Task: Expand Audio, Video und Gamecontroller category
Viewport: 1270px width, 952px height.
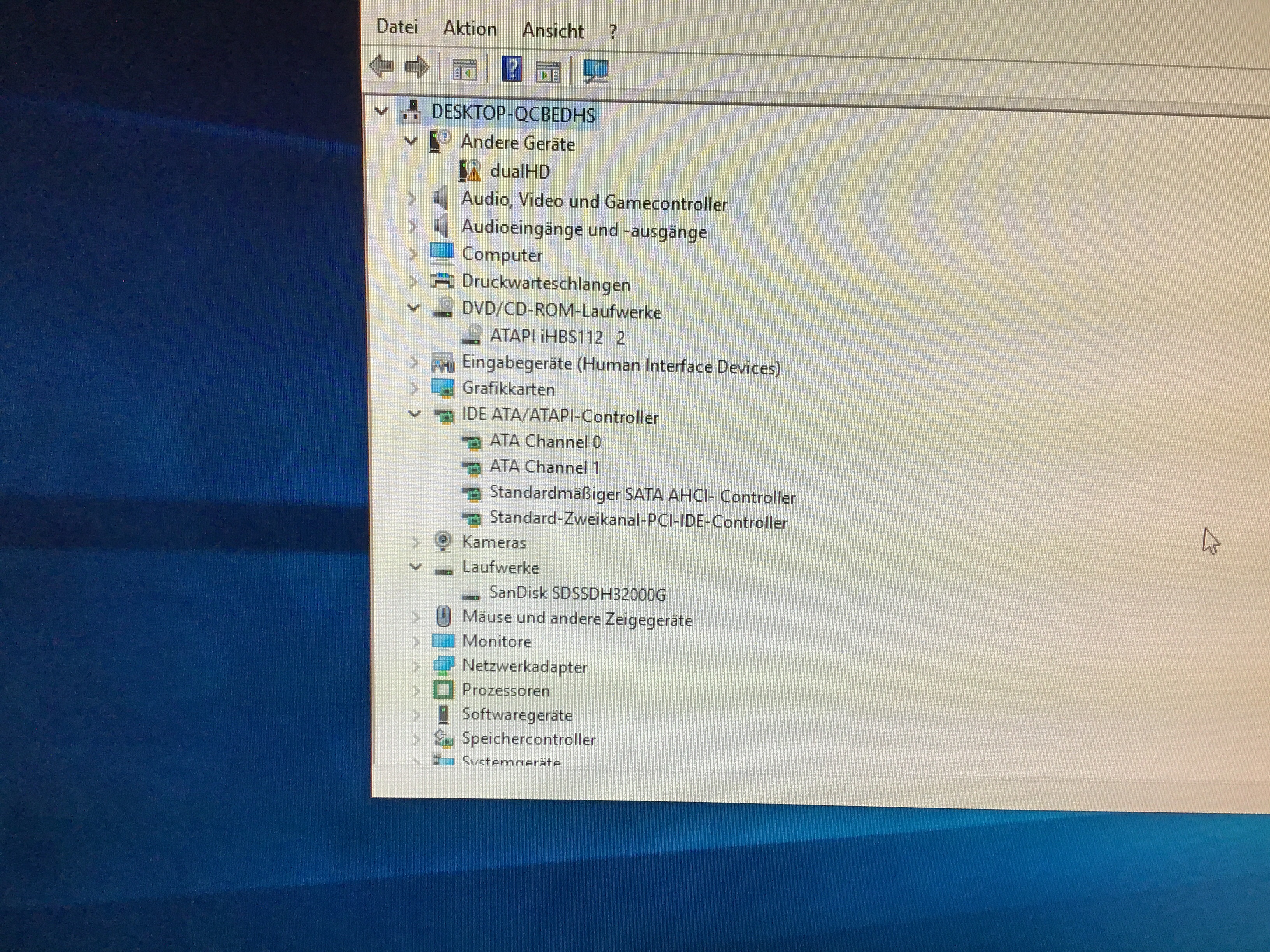Action: coord(412,199)
